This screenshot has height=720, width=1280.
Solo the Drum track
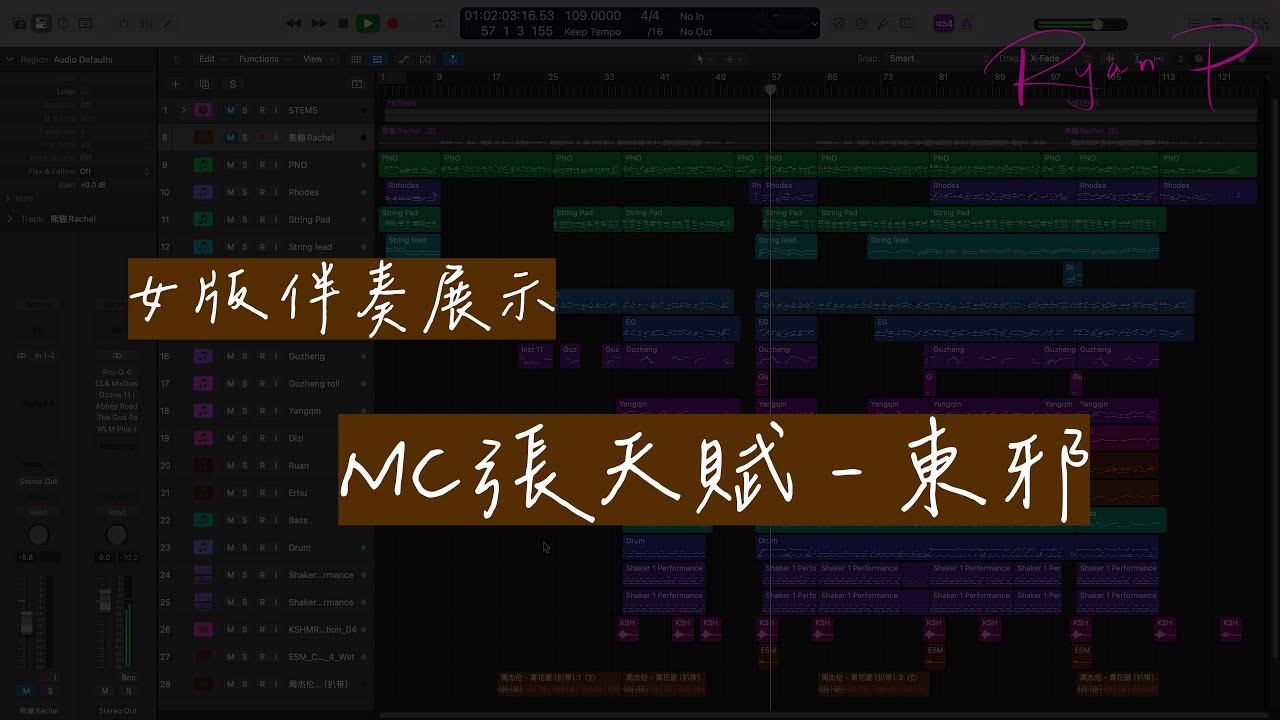pyautogui.click(x=245, y=547)
